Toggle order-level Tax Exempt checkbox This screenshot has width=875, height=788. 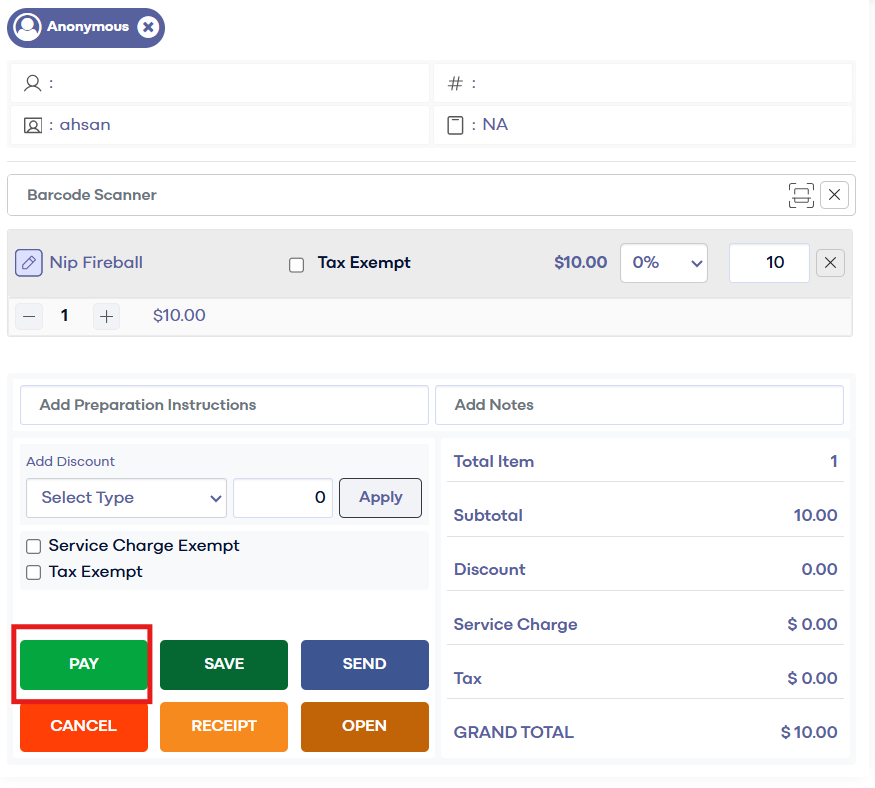point(34,572)
